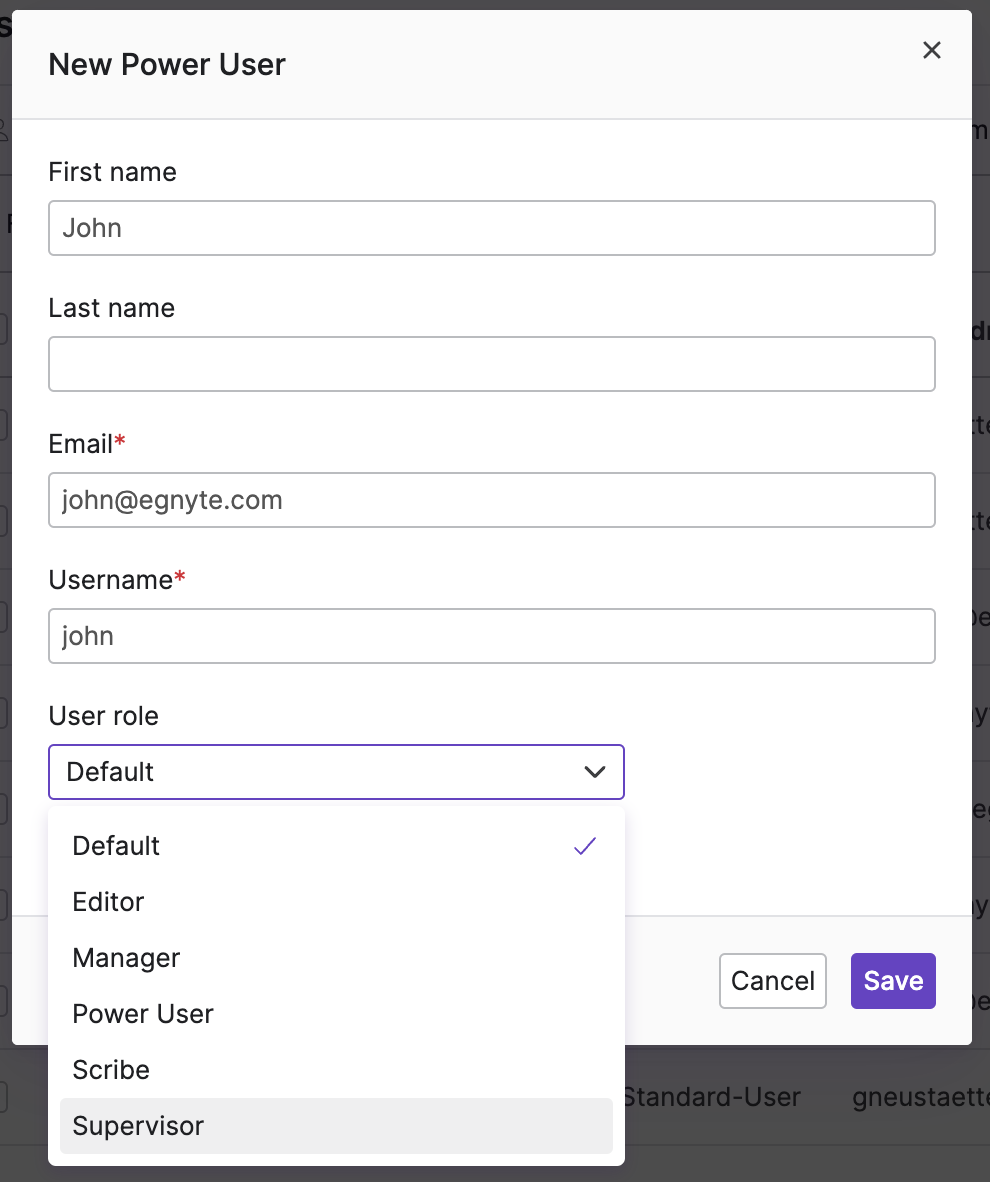The height and width of the screenshot is (1182, 990).
Task: Choose Editor role option
Action: click(336, 902)
